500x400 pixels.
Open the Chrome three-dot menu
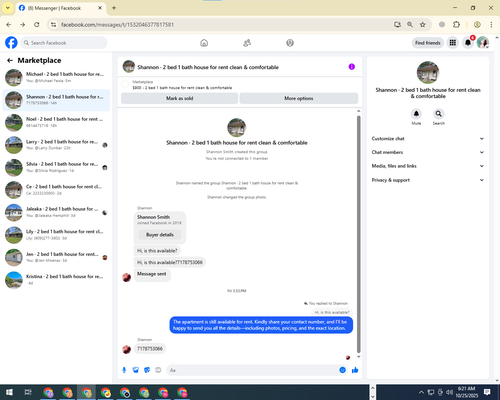click(491, 24)
